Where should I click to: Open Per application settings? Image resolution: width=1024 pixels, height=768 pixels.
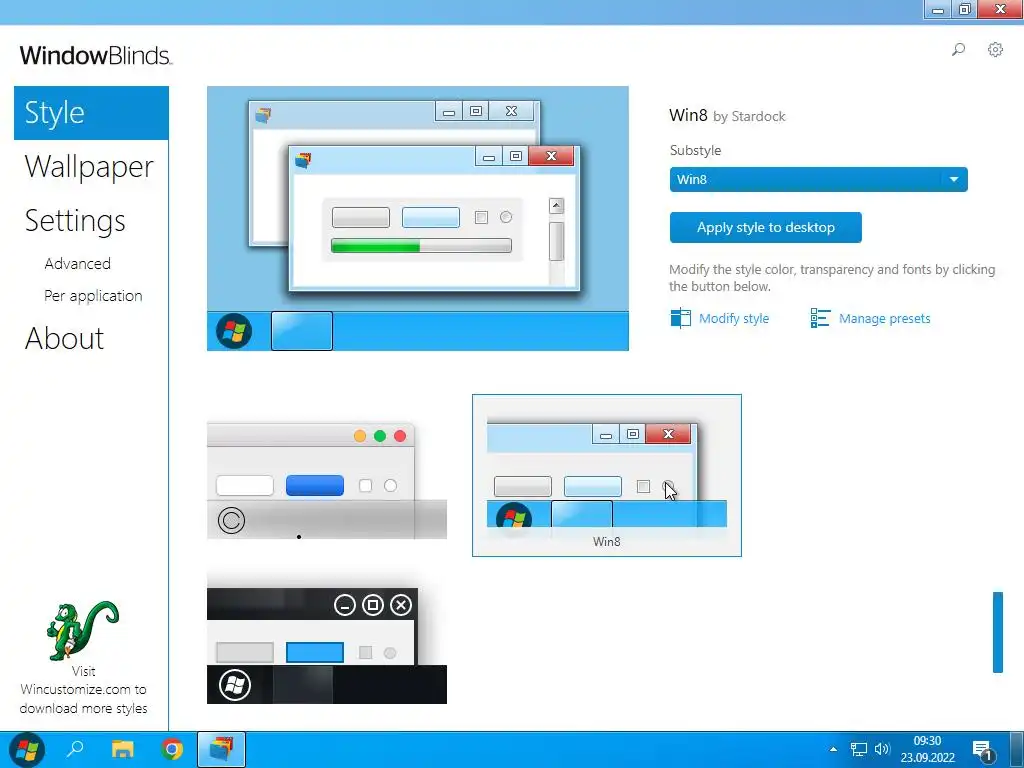[93, 296]
